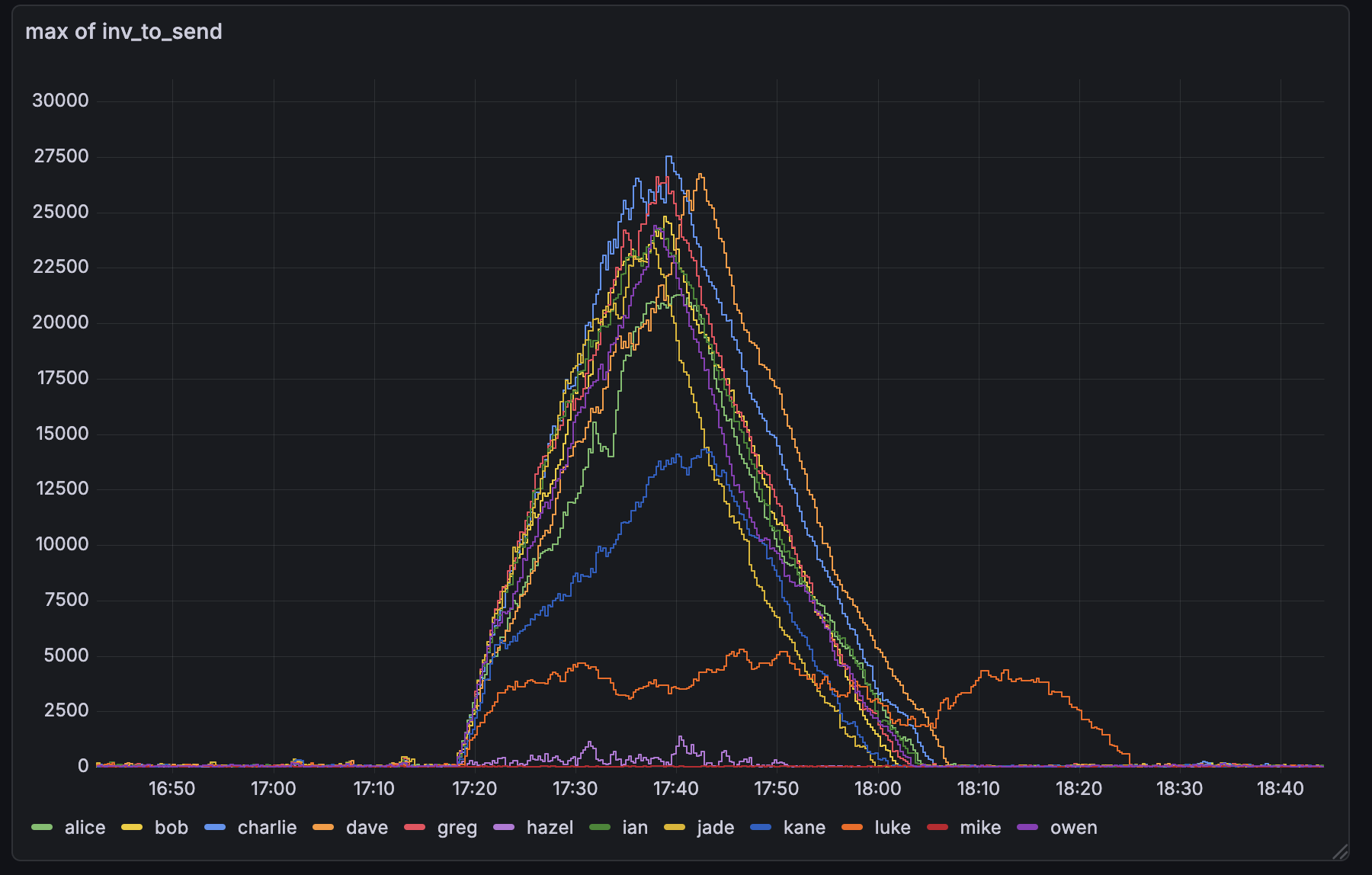Screen dimensions: 1372x875
Task: Select the greg legend entry
Action: [457, 828]
